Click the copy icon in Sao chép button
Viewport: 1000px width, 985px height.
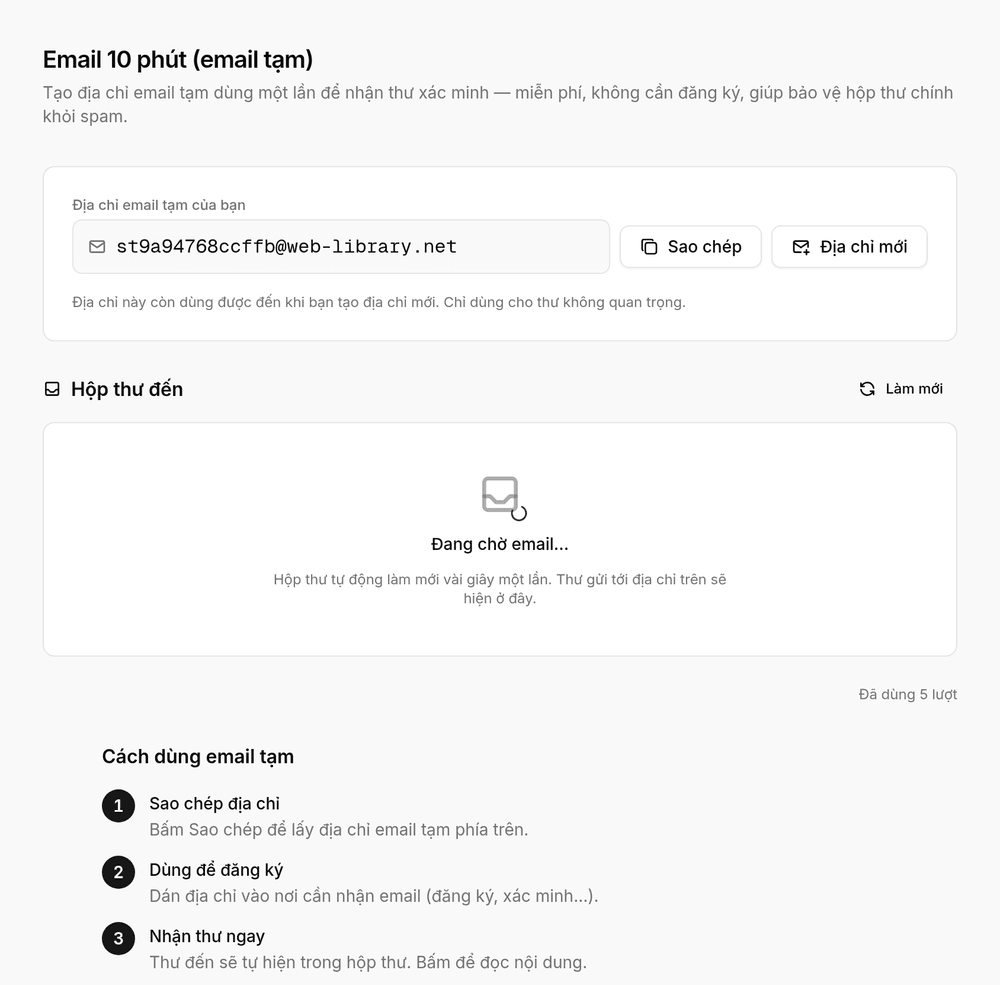pyautogui.click(x=649, y=247)
